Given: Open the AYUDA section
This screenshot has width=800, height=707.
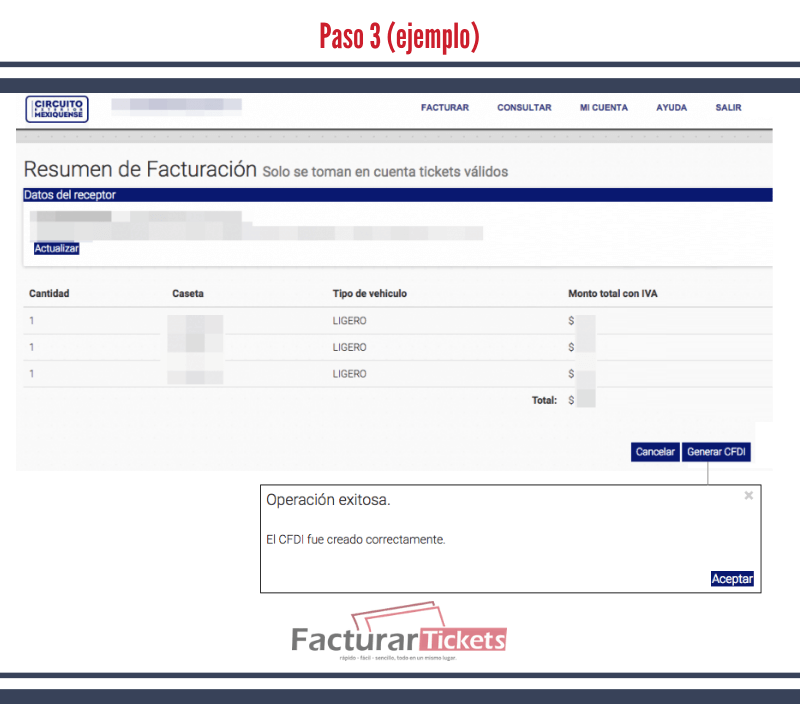Looking at the screenshot, I should (x=671, y=107).
